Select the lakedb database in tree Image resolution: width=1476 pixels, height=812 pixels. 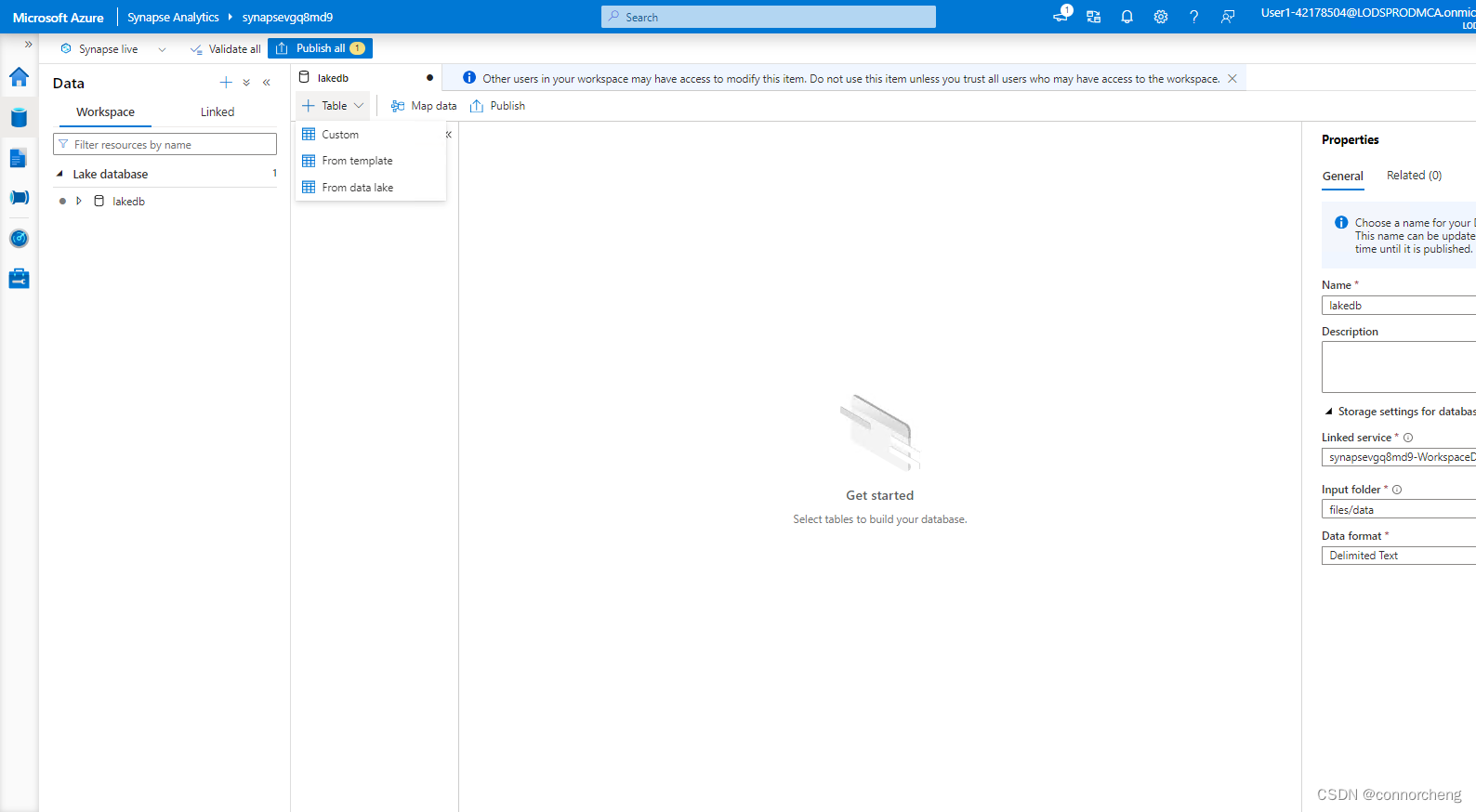coord(128,202)
